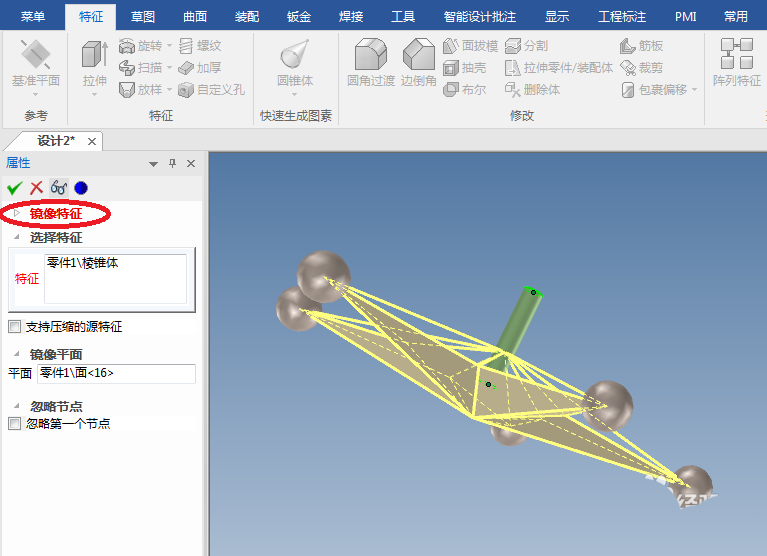Open 包裹偏移 dropdown arrow
The width and height of the screenshot is (767, 556).
tap(694, 89)
